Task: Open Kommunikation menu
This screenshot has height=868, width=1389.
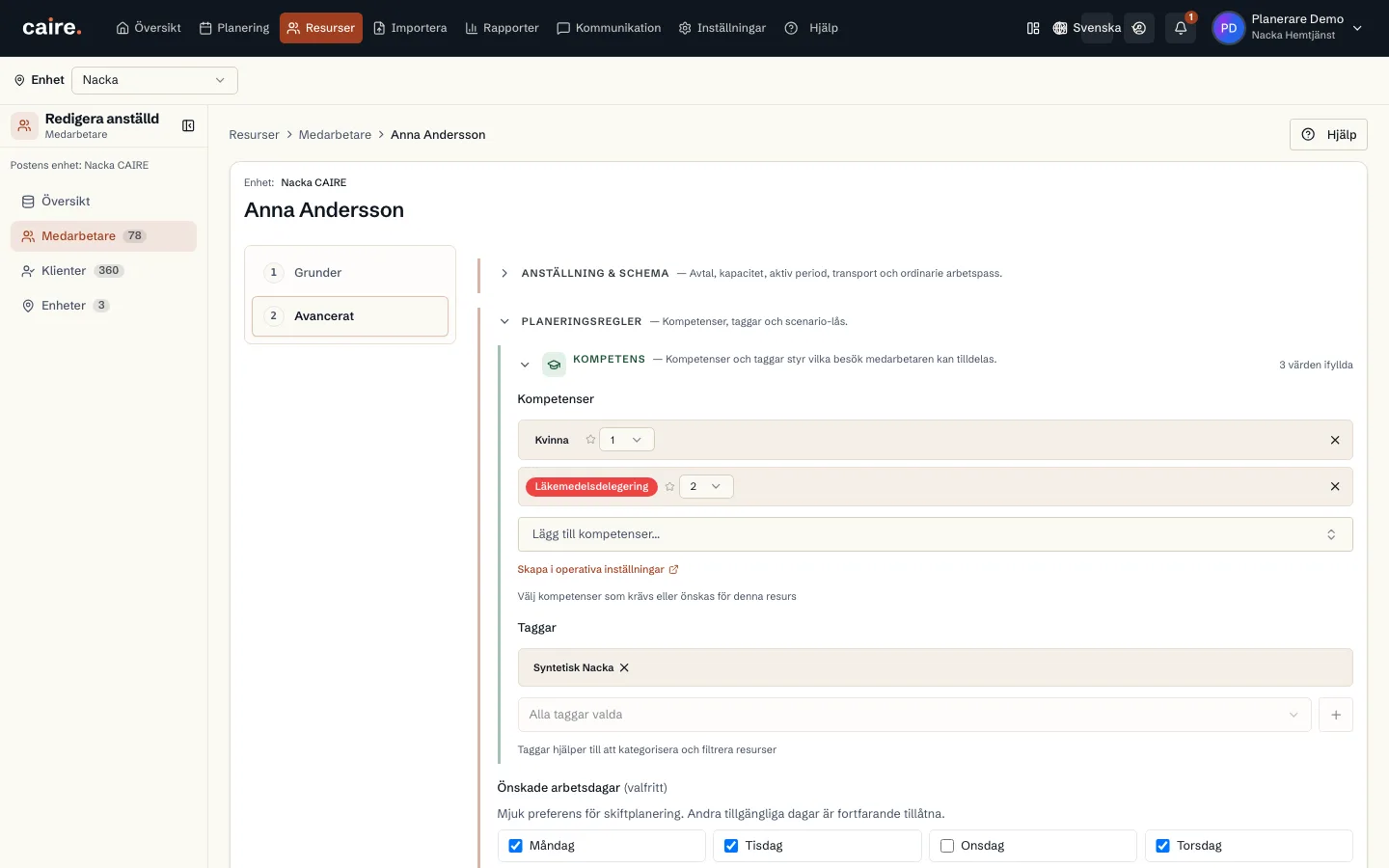Action: (609, 28)
